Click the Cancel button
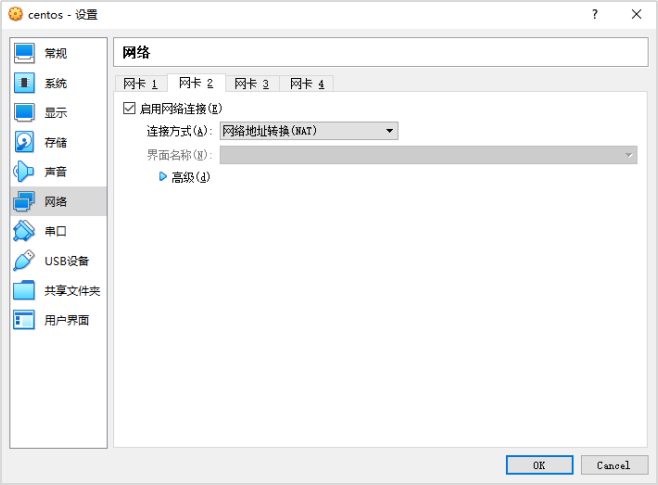 [x=614, y=465]
